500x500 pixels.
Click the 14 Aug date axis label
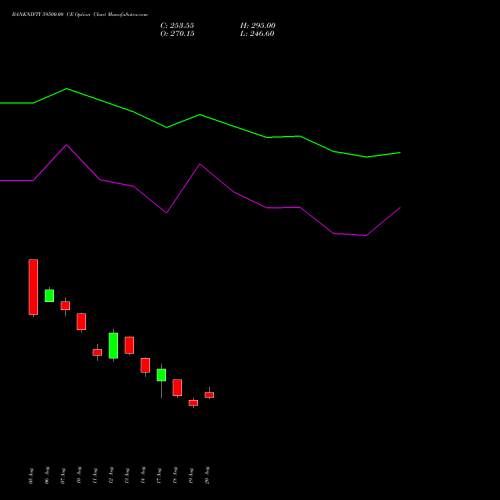(x=143, y=475)
